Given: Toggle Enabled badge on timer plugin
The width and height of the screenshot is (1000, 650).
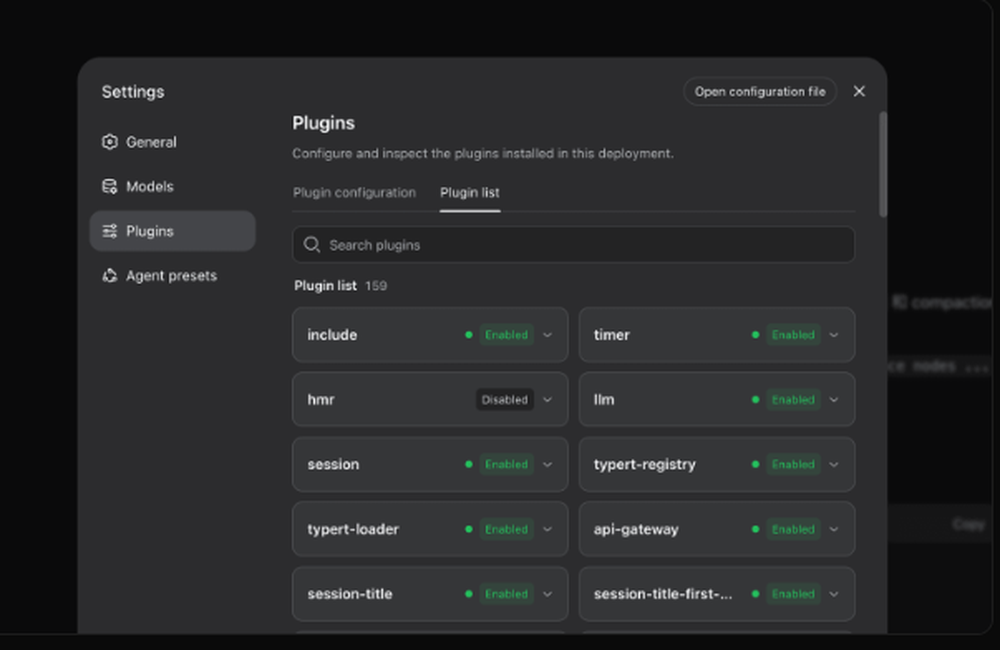Looking at the screenshot, I should pyautogui.click(x=793, y=335).
